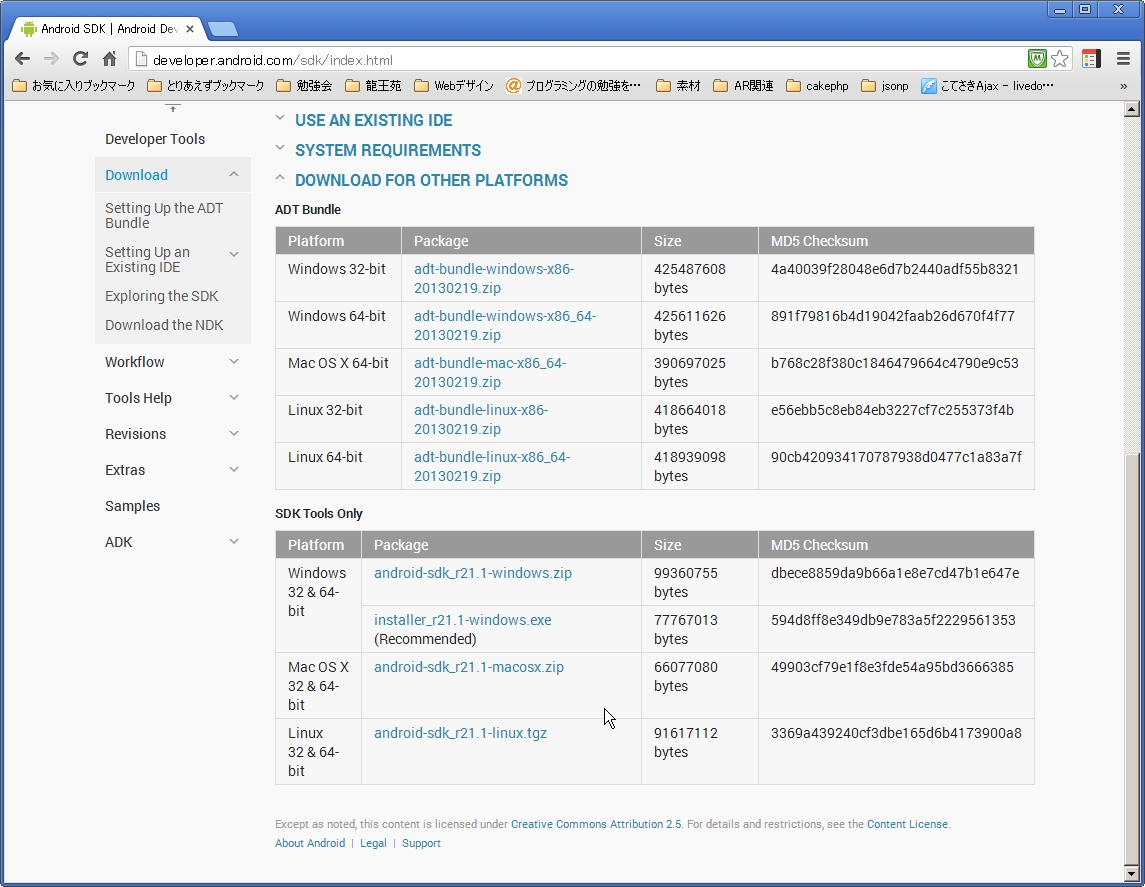Expand the Workflow sidebar chevron
The height and width of the screenshot is (887, 1145).
pyautogui.click(x=234, y=361)
